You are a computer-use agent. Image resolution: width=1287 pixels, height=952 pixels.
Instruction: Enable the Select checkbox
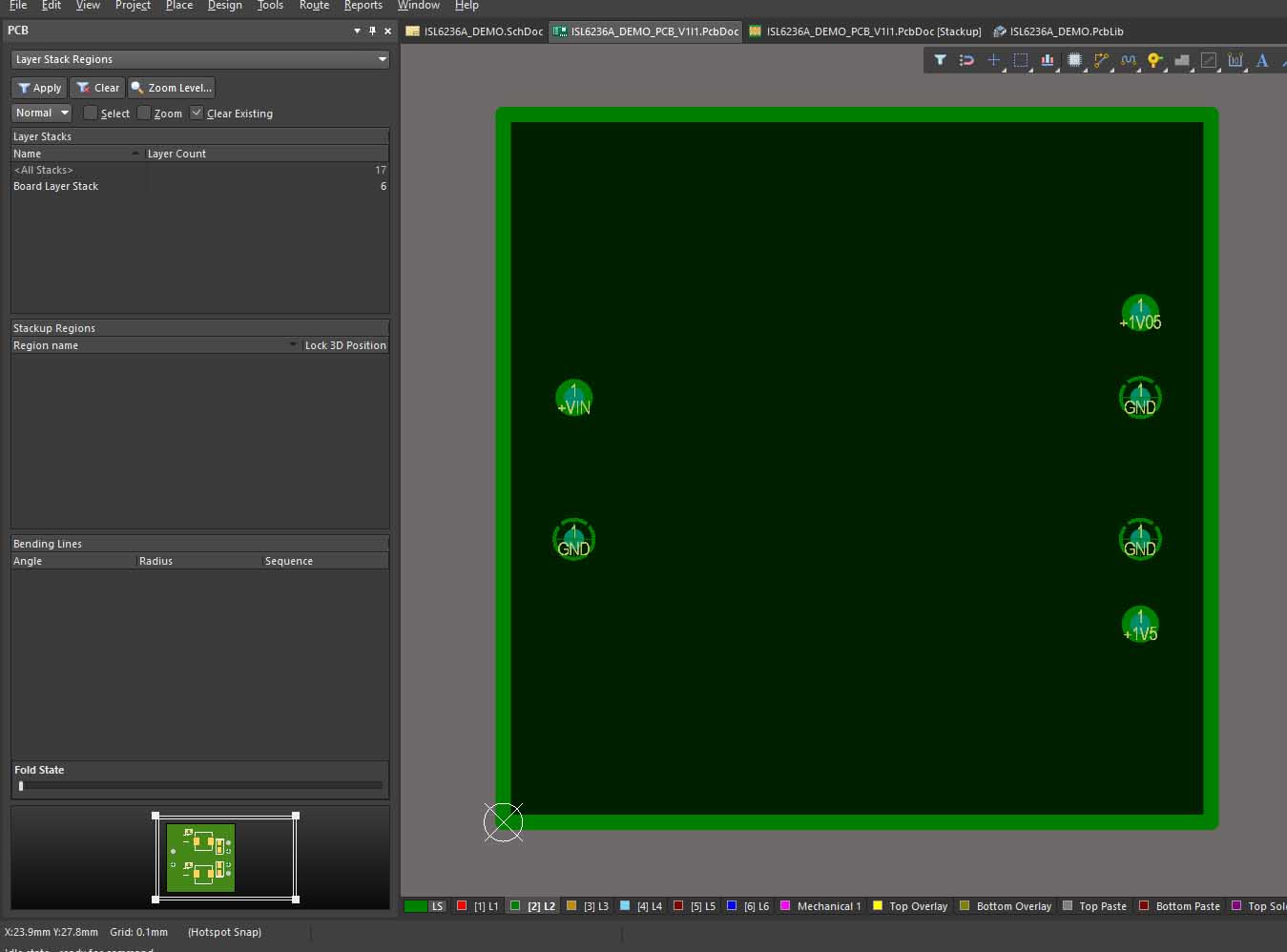[91, 113]
